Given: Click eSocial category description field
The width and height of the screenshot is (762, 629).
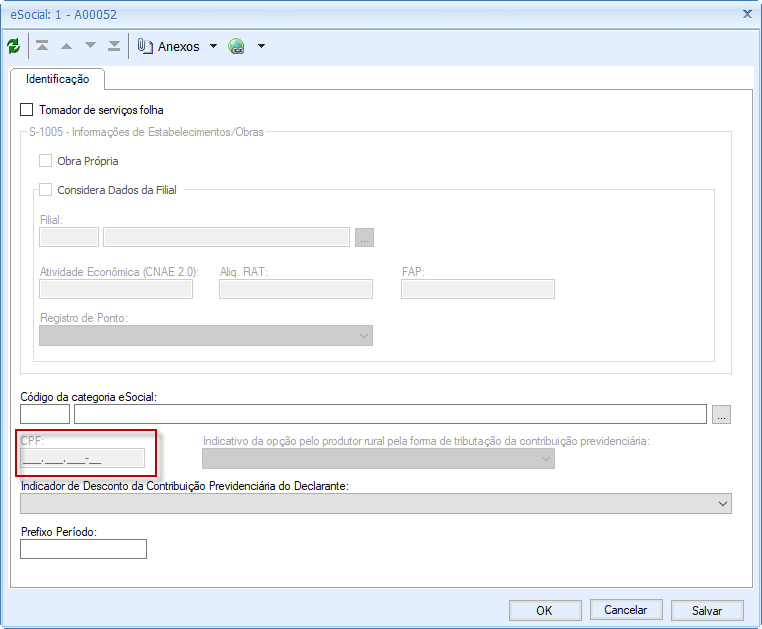Looking at the screenshot, I should pyautogui.click(x=390, y=414).
